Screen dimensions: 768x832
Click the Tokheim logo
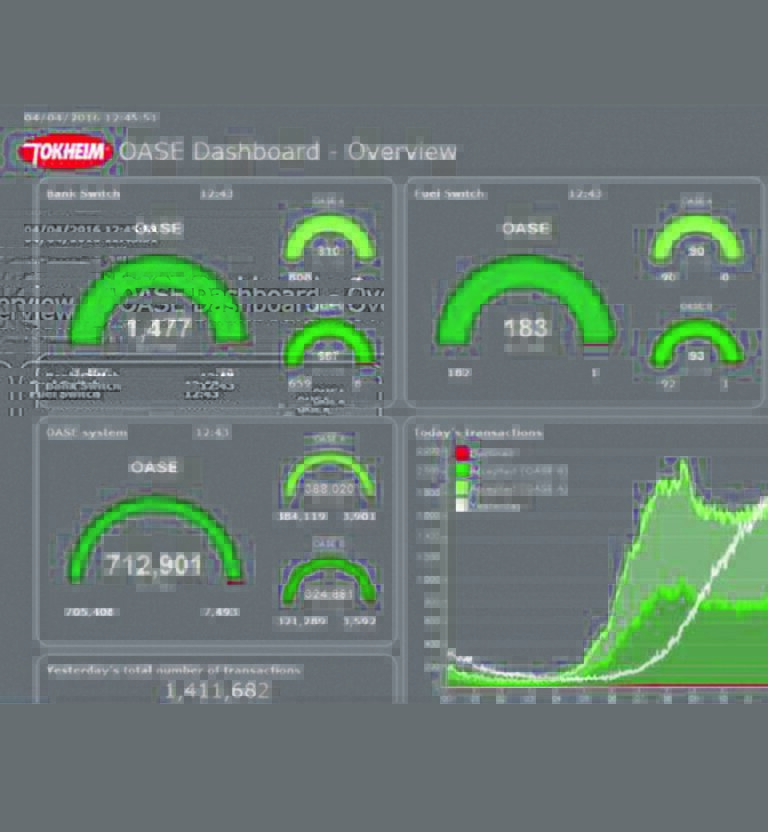tap(65, 153)
